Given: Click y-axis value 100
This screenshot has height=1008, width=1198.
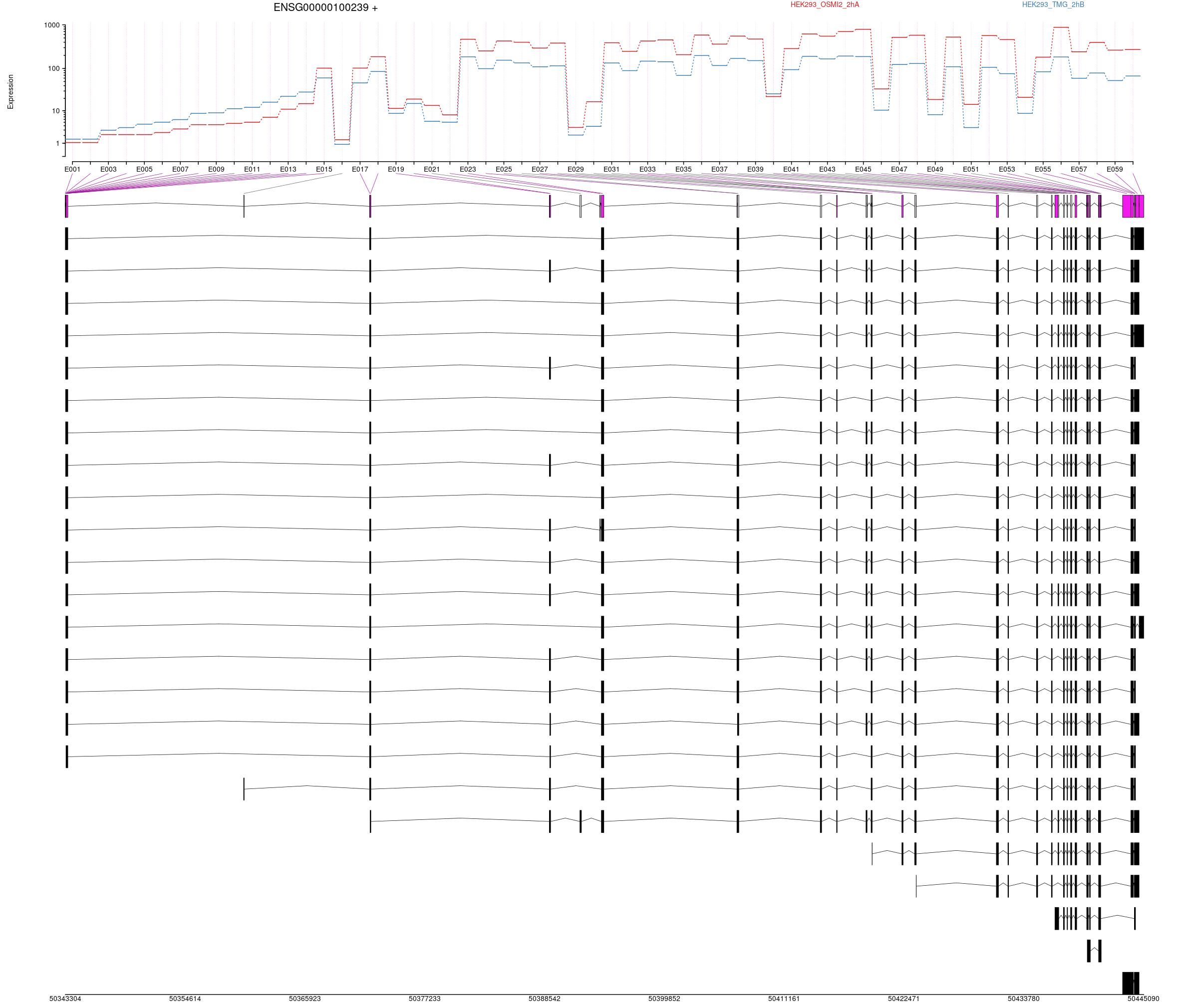Looking at the screenshot, I should [54, 68].
